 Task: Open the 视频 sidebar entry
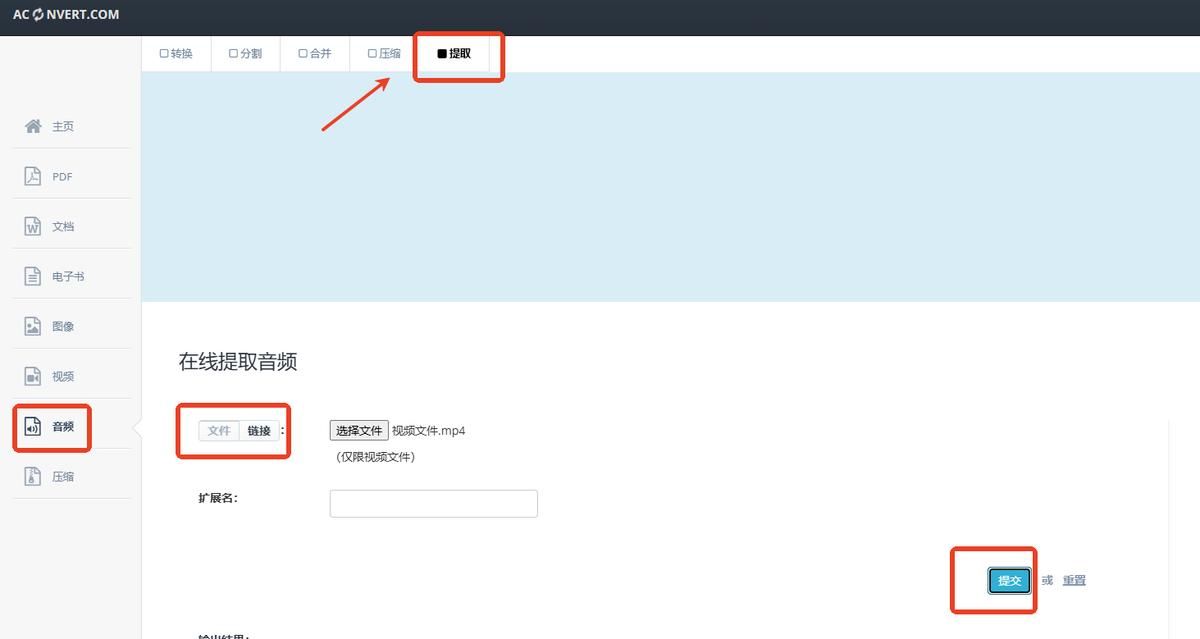tap(72, 376)
